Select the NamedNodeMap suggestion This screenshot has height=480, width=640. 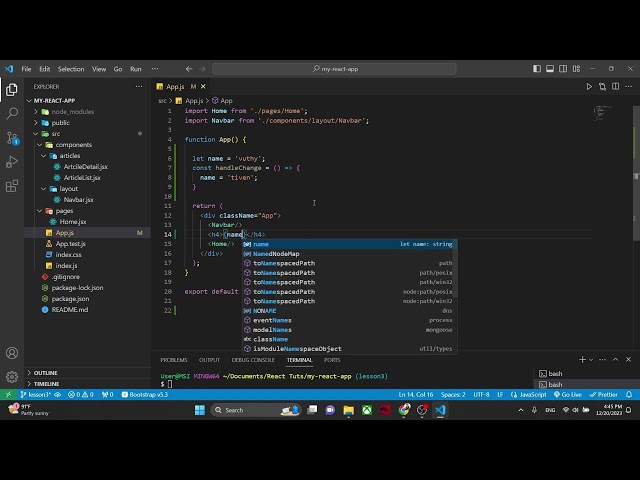(x=350, y=253)
